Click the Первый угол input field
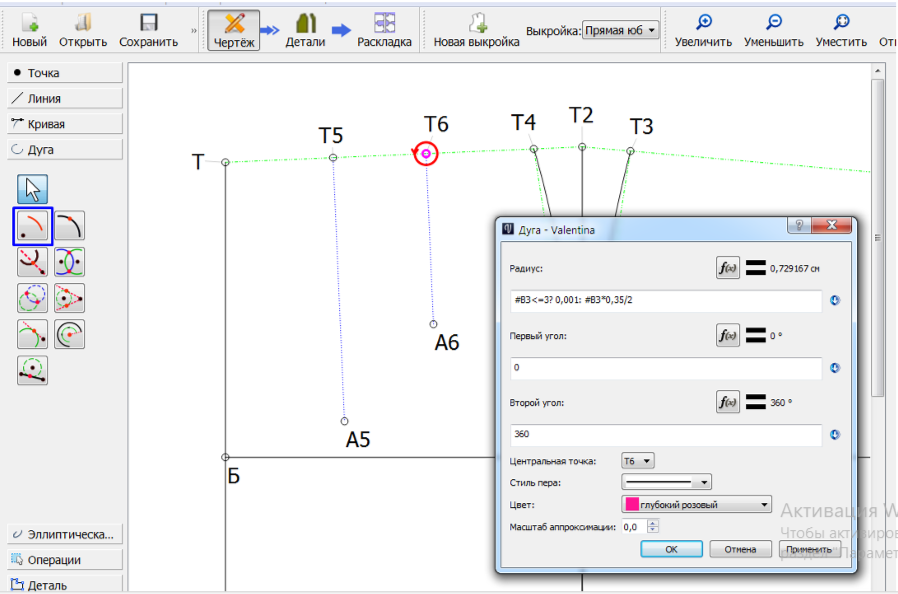The width and height of the screenshot is (898, 594). coord(666,368)
